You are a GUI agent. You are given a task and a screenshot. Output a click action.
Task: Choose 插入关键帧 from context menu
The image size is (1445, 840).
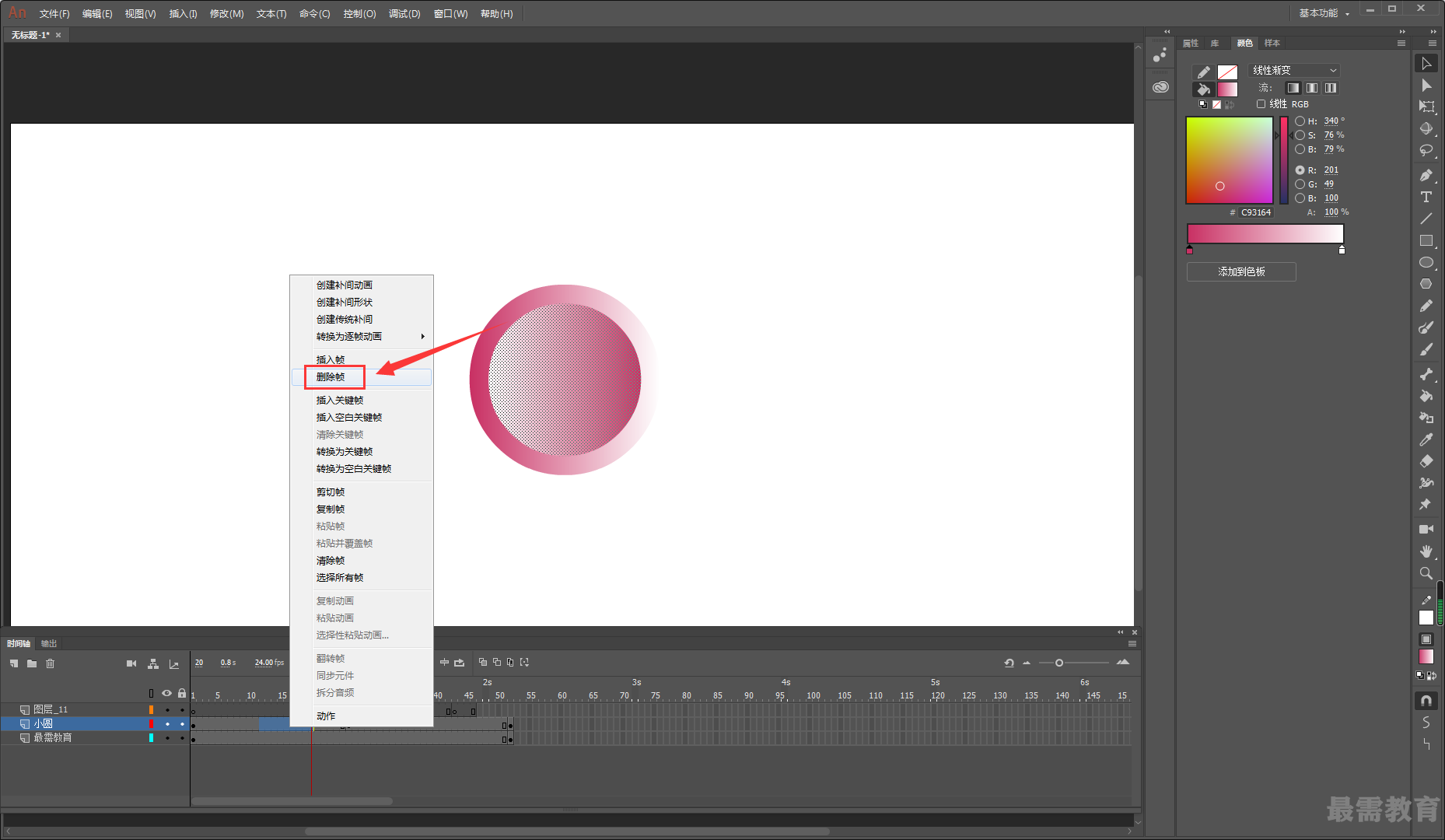point(362,401)
